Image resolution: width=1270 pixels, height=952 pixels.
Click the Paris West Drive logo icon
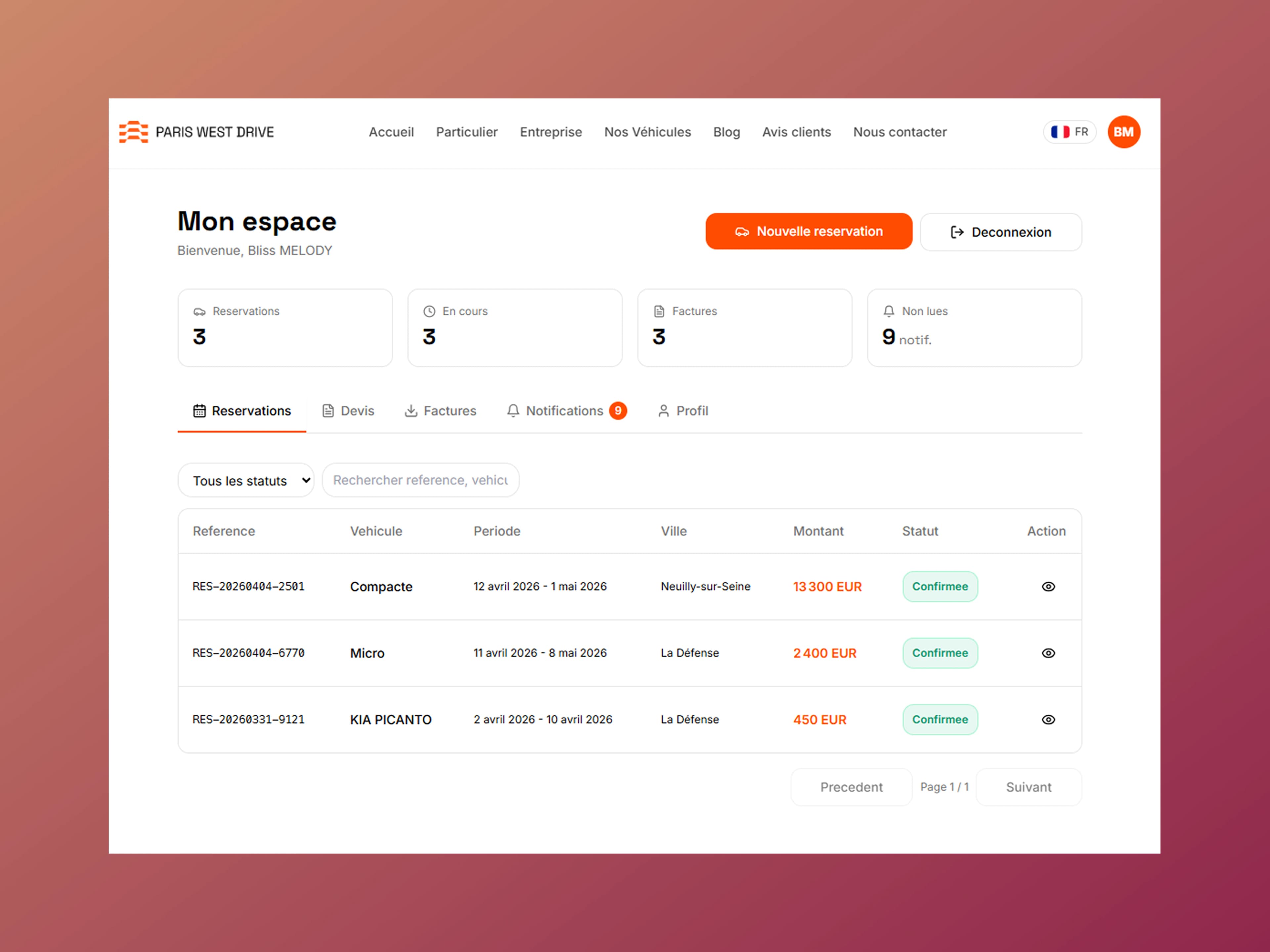tap(133, 132)
